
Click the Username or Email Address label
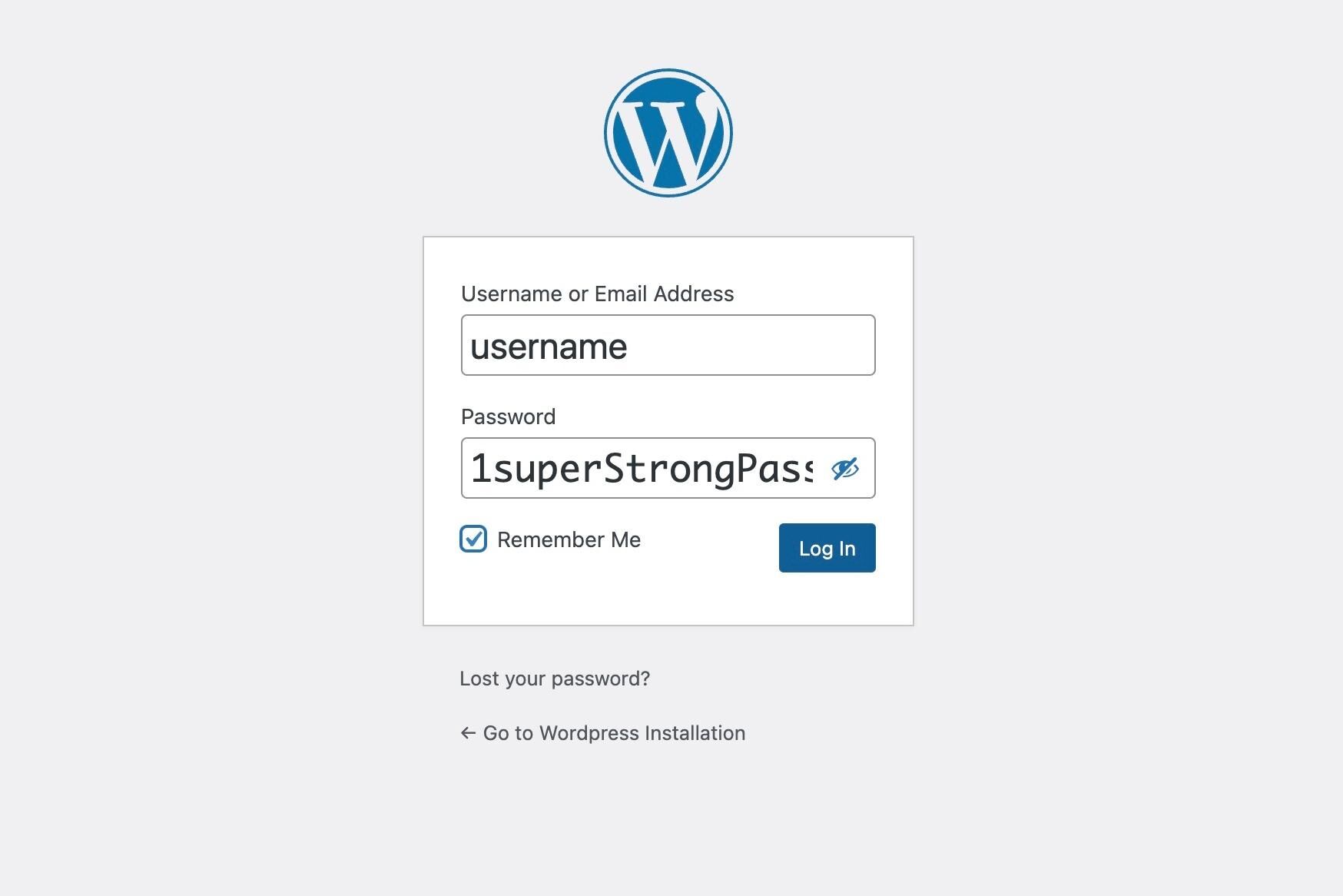(x=597, y=294)
